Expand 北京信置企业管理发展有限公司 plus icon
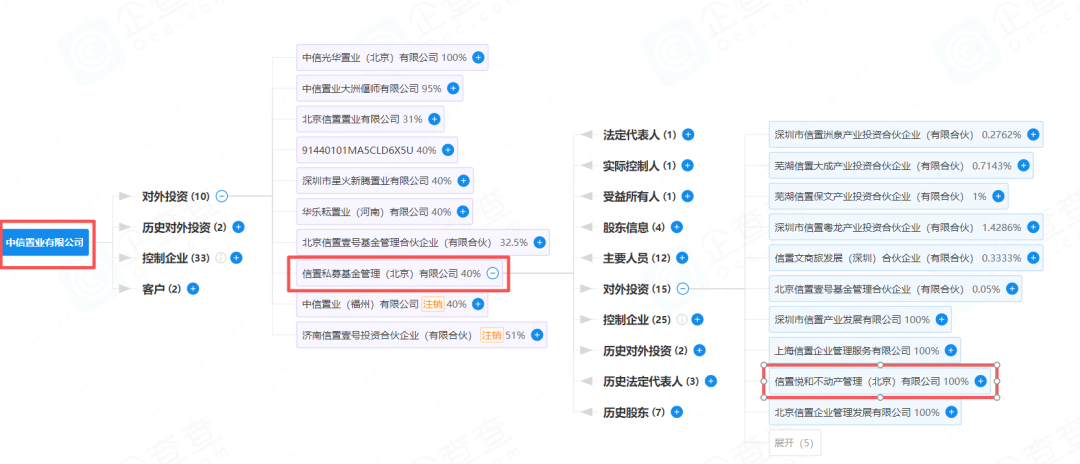Image resolution: width=1080 pixels, height=464 pixels. point(951,412)
